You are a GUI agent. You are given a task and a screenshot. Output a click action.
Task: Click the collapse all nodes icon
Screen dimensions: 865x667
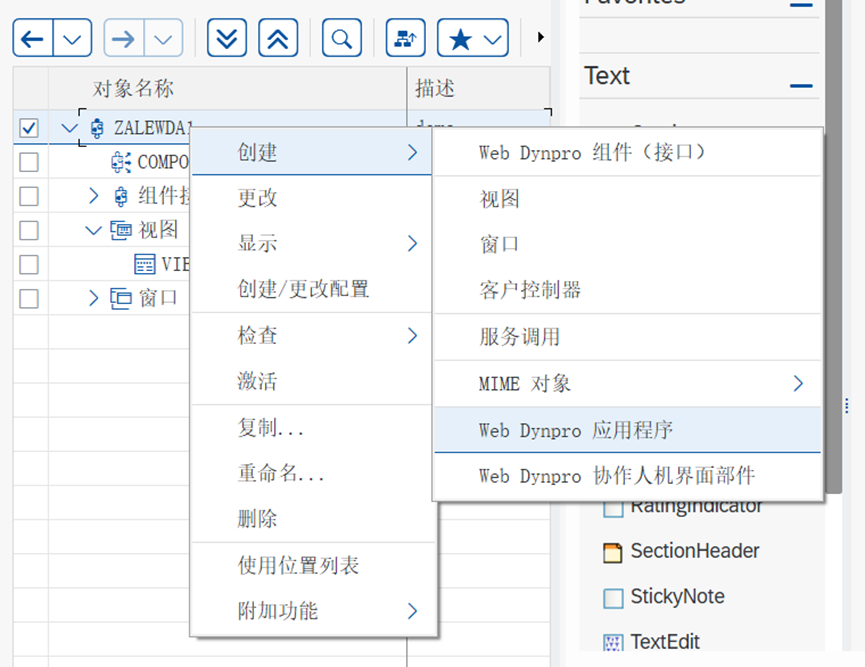(x=278, y=38)
